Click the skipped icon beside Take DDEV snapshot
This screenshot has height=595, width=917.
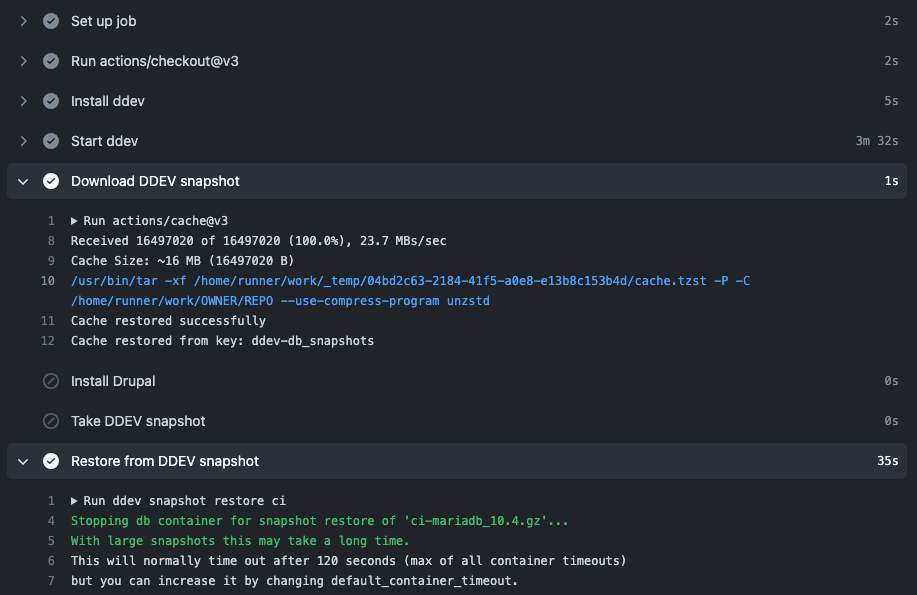(50, 421)
